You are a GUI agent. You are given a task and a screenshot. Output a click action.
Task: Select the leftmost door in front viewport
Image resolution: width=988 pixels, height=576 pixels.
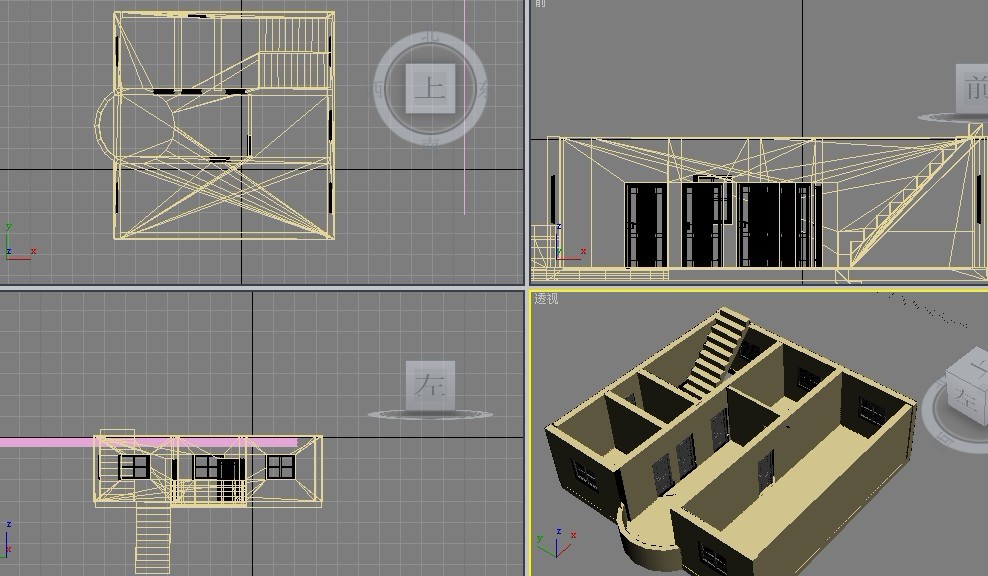pyautogui.click(x=646, y=225)
